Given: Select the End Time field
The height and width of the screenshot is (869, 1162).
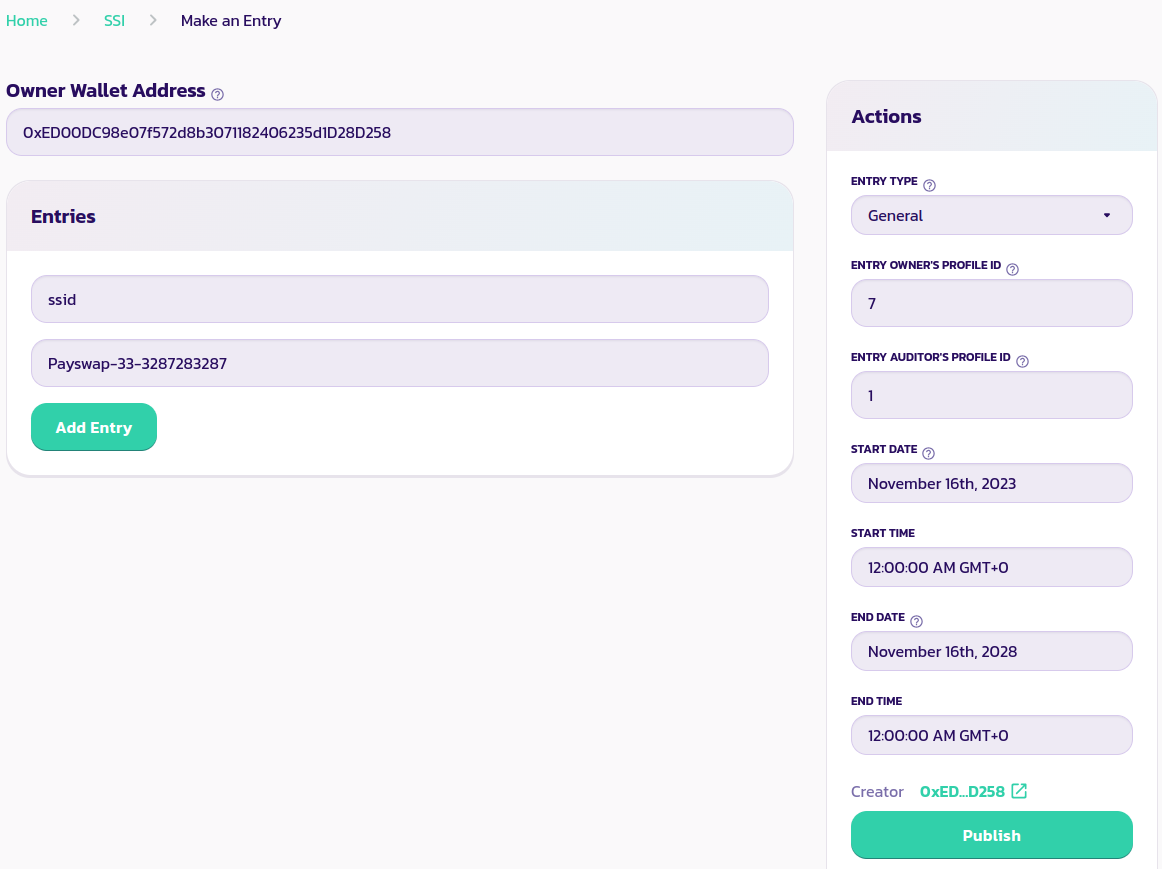Looking at the screenshot, I should tap(991, 735).
